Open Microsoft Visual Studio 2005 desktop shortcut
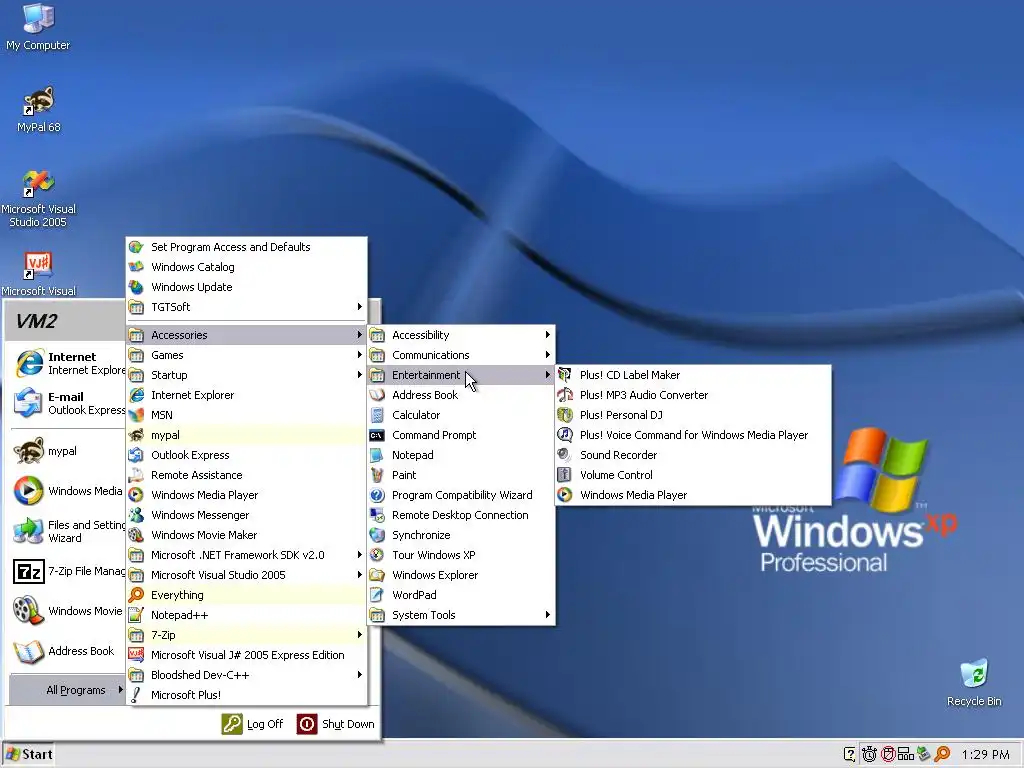1024x768 pixels. click(x=38, y=199)
